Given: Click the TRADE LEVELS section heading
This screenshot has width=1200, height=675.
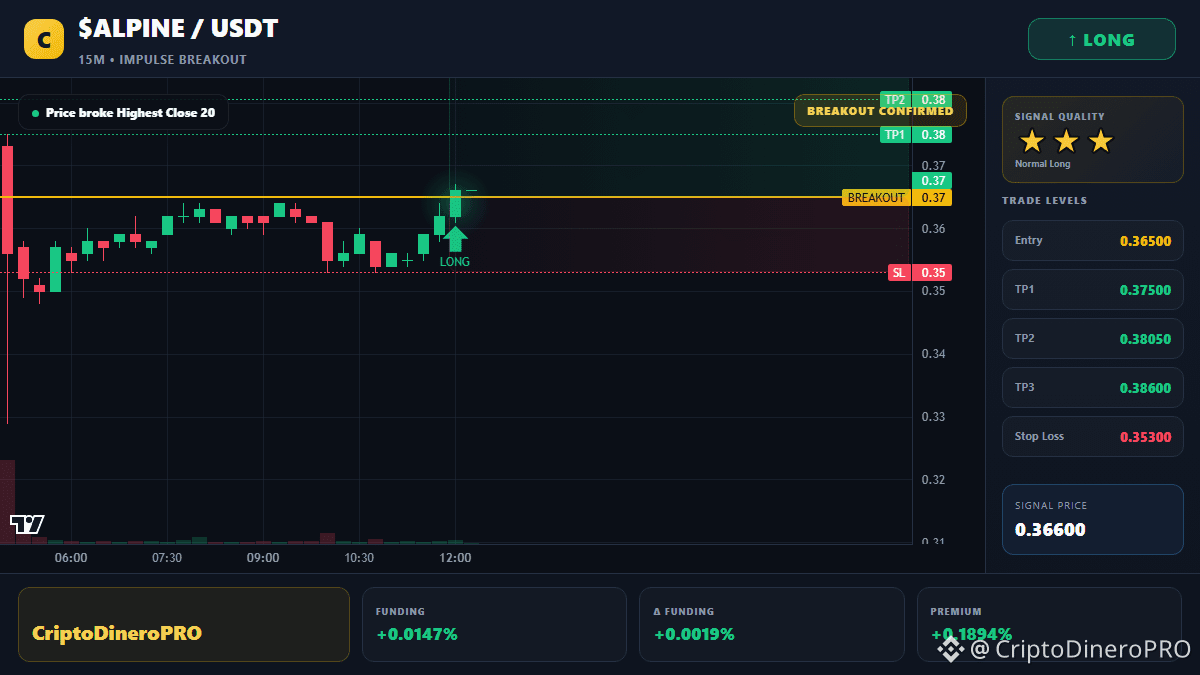Looking at the screenshot, I should [x=1044, y=201].
